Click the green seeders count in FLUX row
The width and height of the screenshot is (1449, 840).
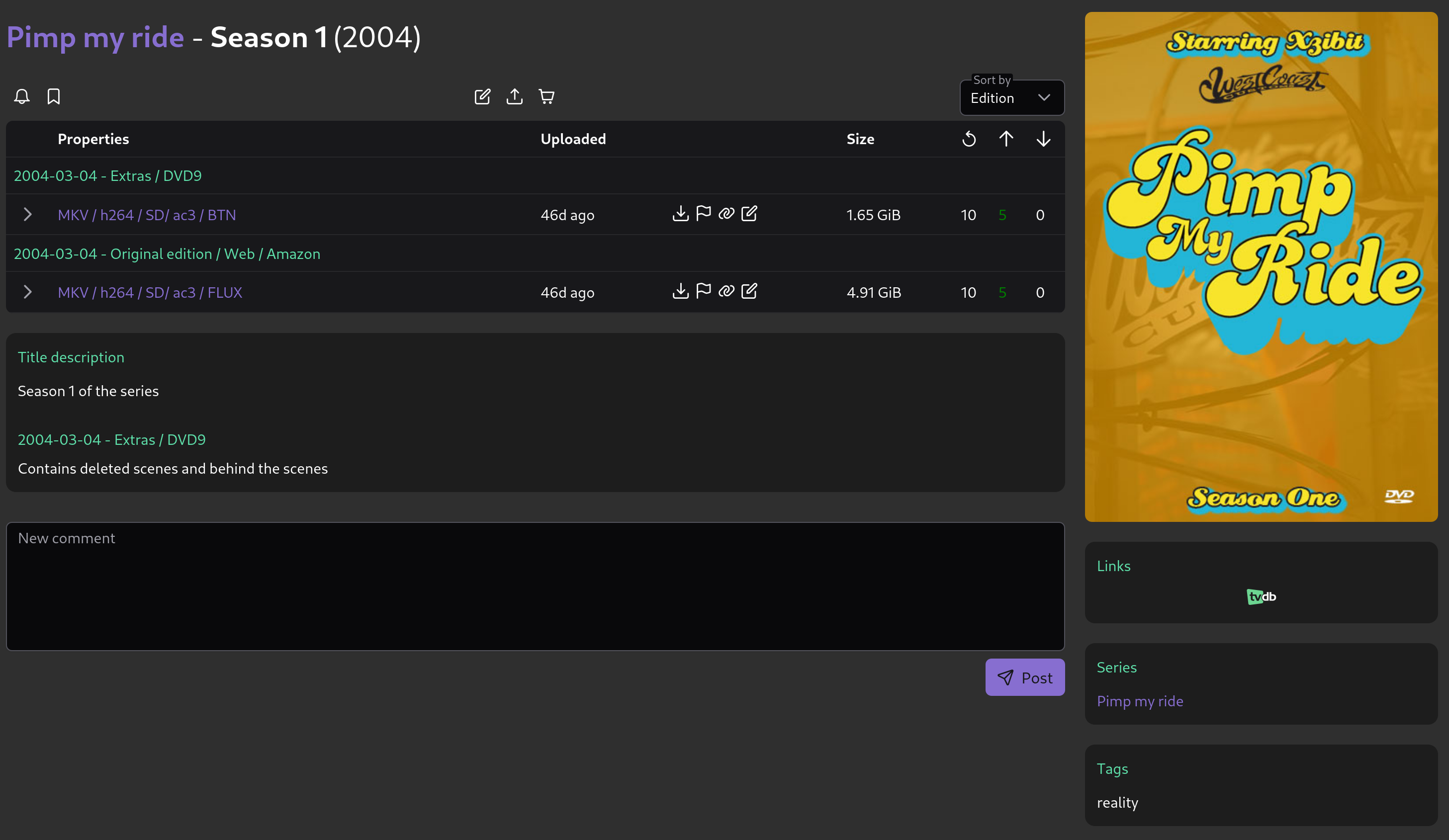pos(1003,293)
